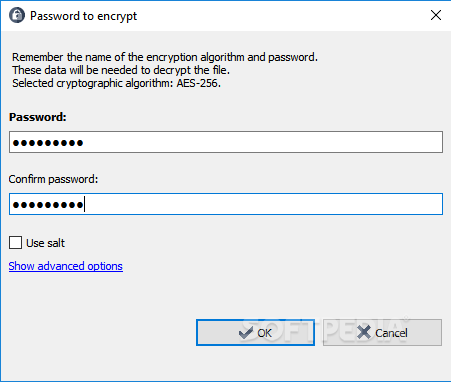The width and height of the screenshot is (451, 382).
Task: Confirm the password with OK button
Action: 255,332
